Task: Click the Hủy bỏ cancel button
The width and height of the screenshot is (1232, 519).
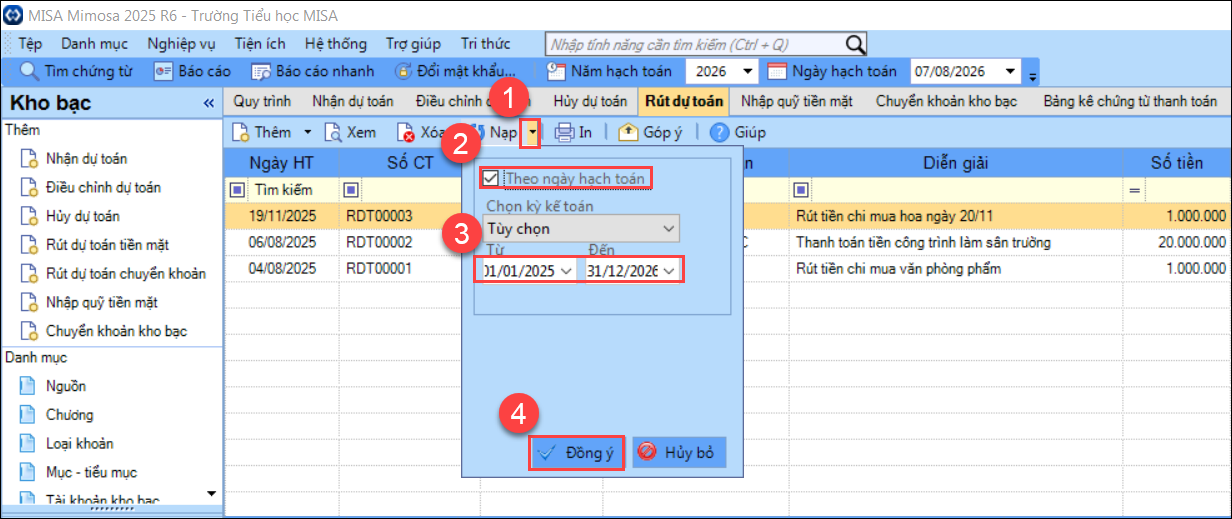Action: click(x=678, y=452)
